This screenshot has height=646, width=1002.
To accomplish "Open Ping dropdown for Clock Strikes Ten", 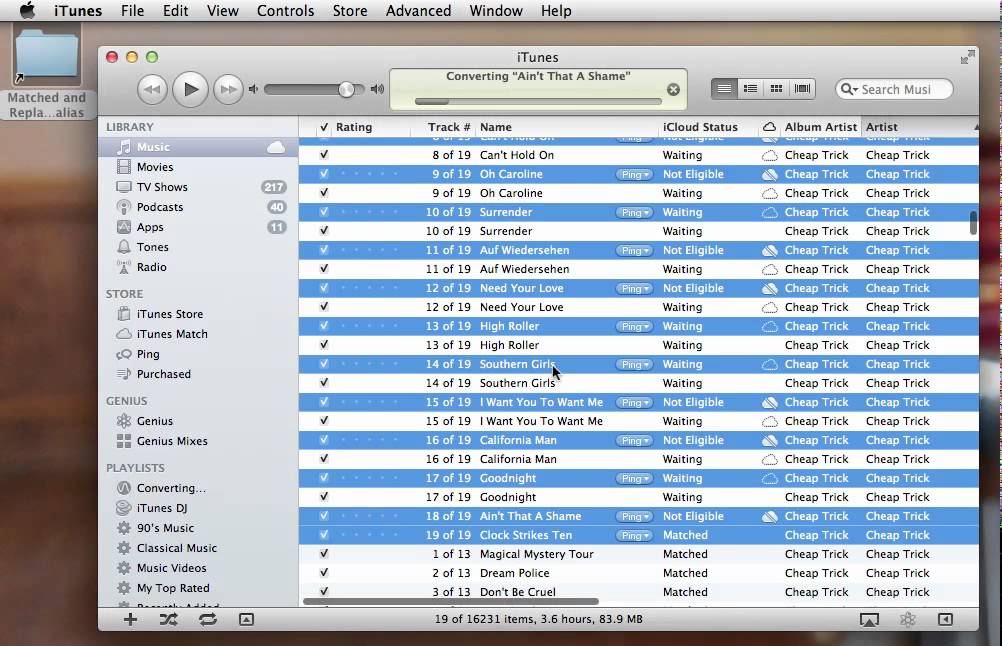I will click(634, 535).
